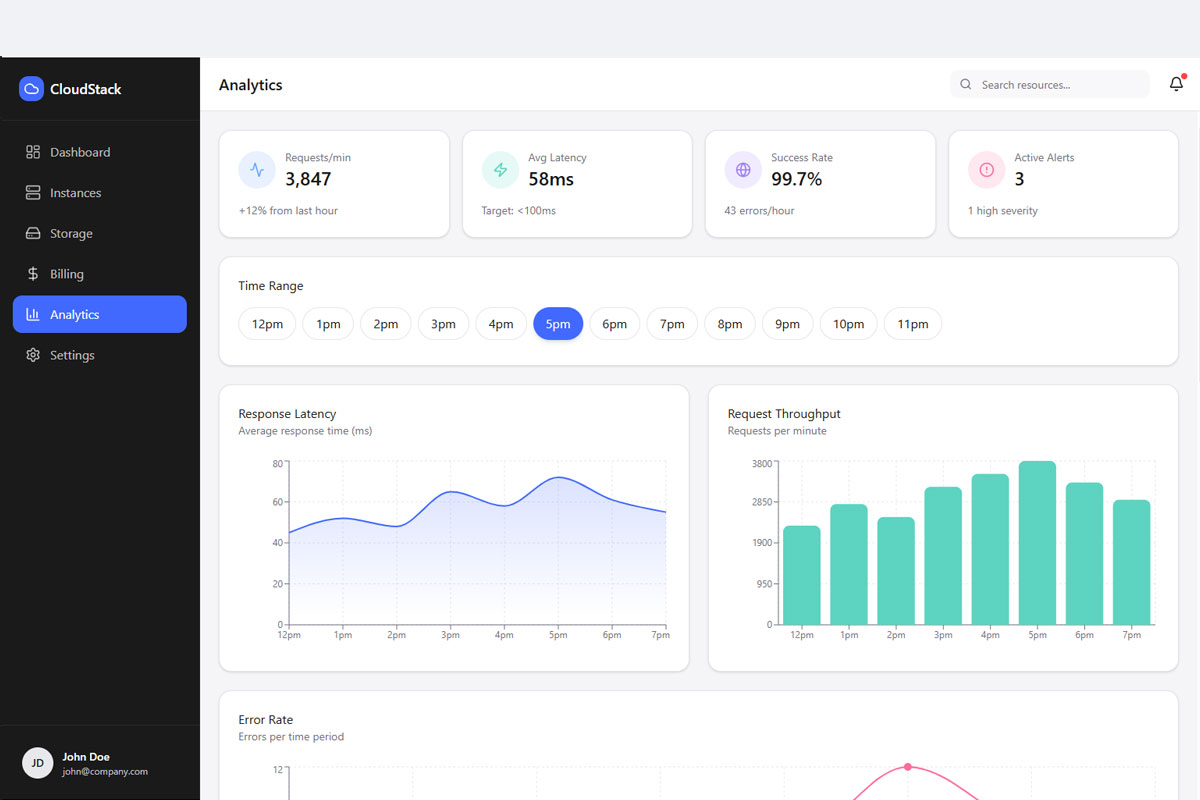Click the Active Alerts warning icon
The height and width of the screenshot is (800, 1200).
point(986,170)
